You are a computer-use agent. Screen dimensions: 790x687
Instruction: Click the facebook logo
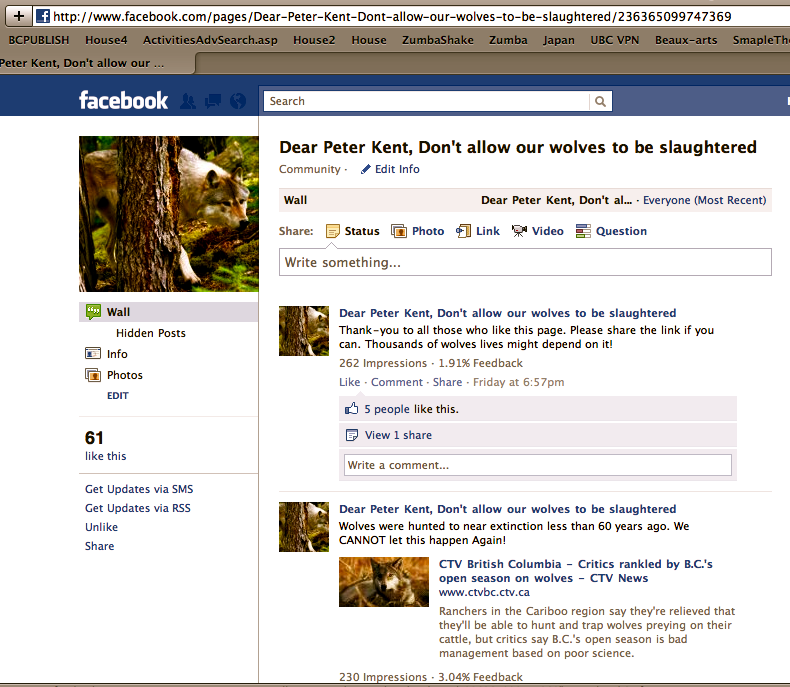123,100
